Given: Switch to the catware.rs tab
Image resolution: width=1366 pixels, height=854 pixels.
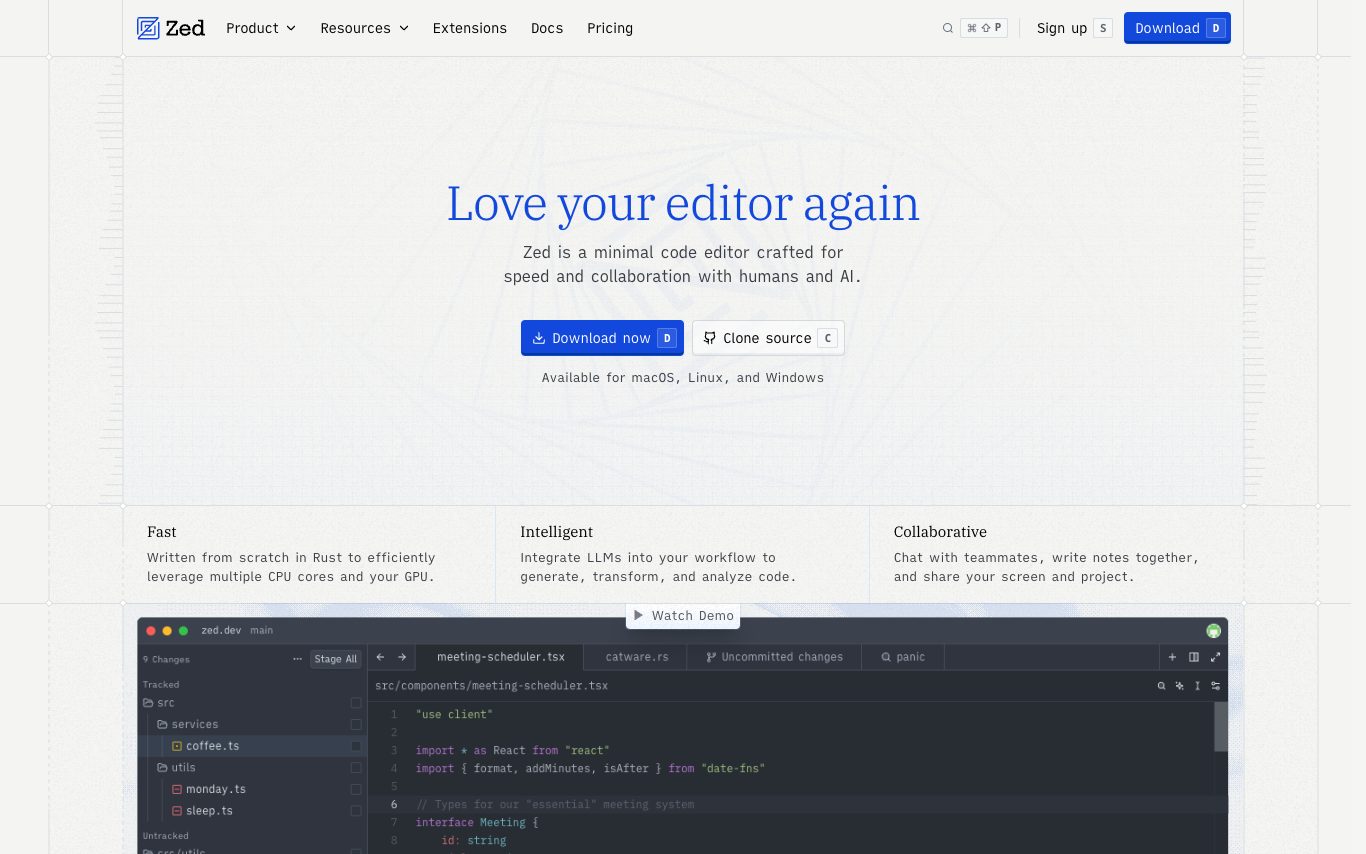Looking at the screenshot, I should click(636, 657).
